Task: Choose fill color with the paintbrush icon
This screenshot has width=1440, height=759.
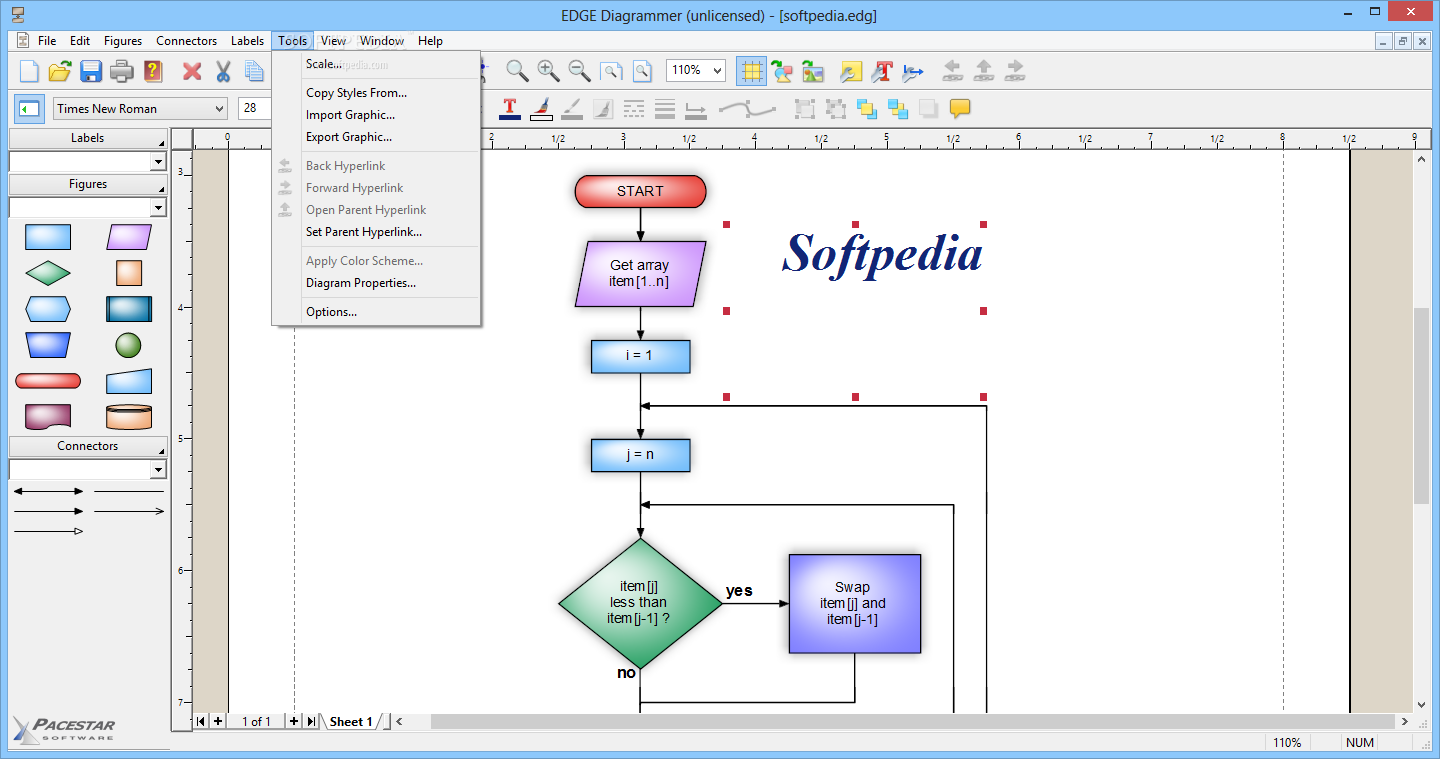Action: tap(541, 108)
